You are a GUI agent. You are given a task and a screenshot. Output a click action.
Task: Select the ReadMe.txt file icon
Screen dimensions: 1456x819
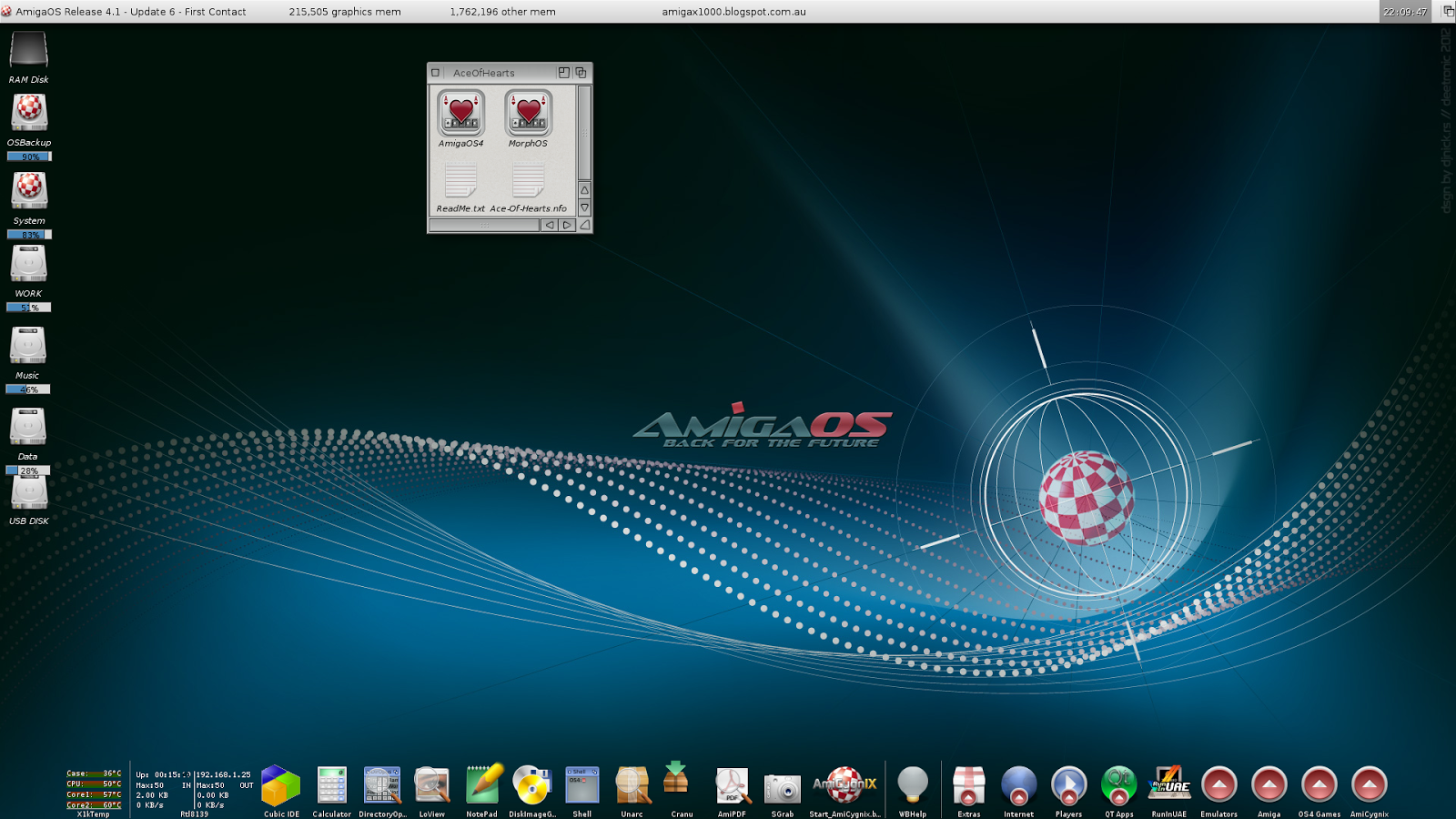[460, 180]
